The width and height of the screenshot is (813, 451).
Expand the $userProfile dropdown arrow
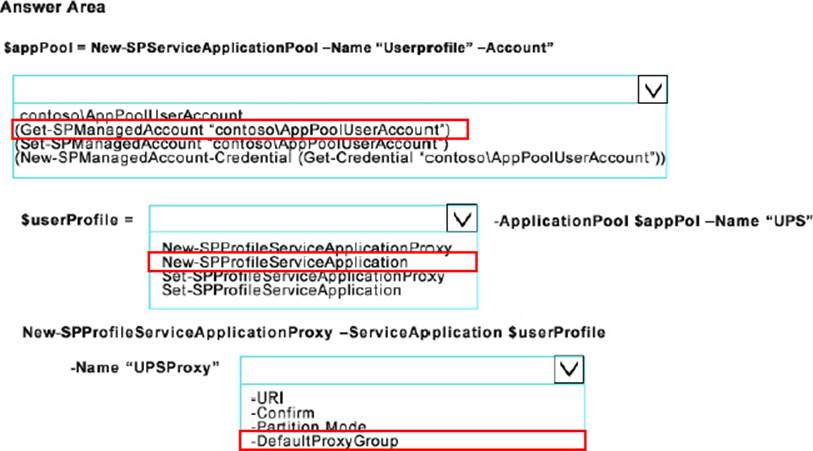point(460,219)
